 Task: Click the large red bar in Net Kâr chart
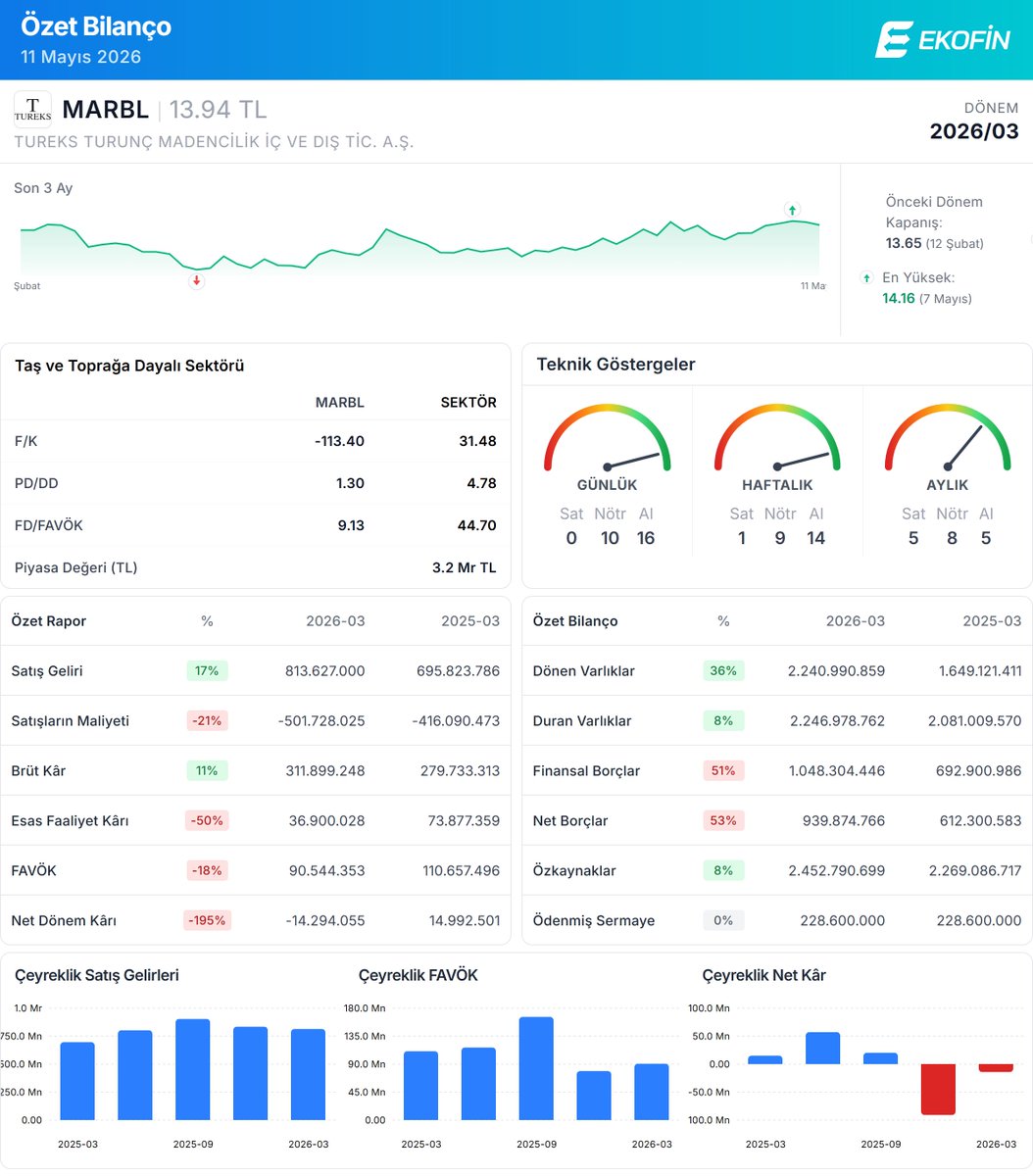pos(938,1090)
